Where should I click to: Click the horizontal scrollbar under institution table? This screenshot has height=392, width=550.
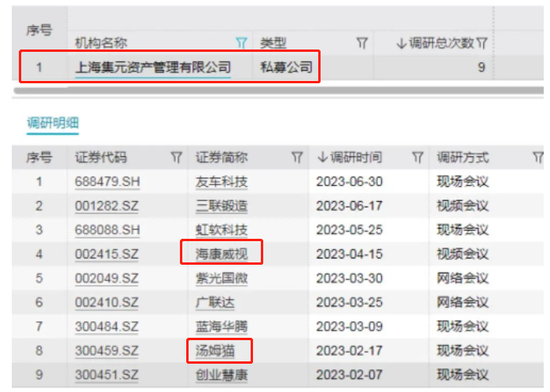279,90
